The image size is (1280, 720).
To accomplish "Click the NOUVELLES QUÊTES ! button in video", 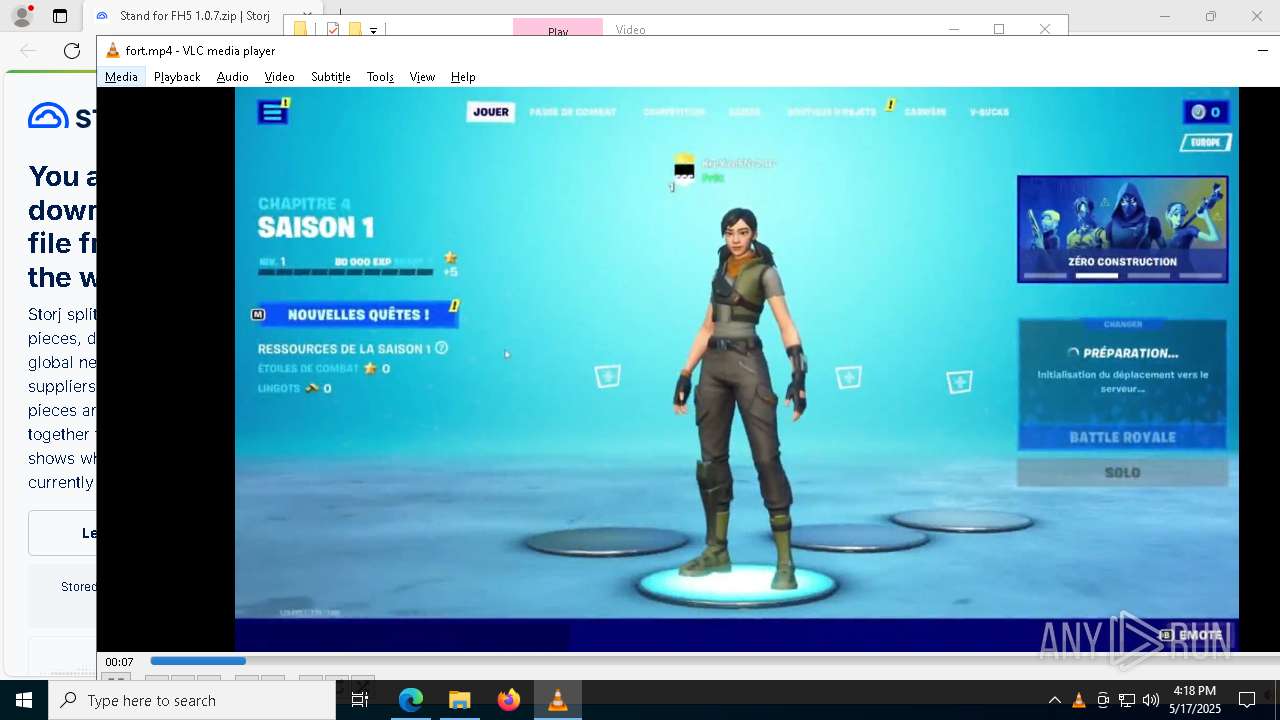I will pyautogui.click(x=357, y=315).
